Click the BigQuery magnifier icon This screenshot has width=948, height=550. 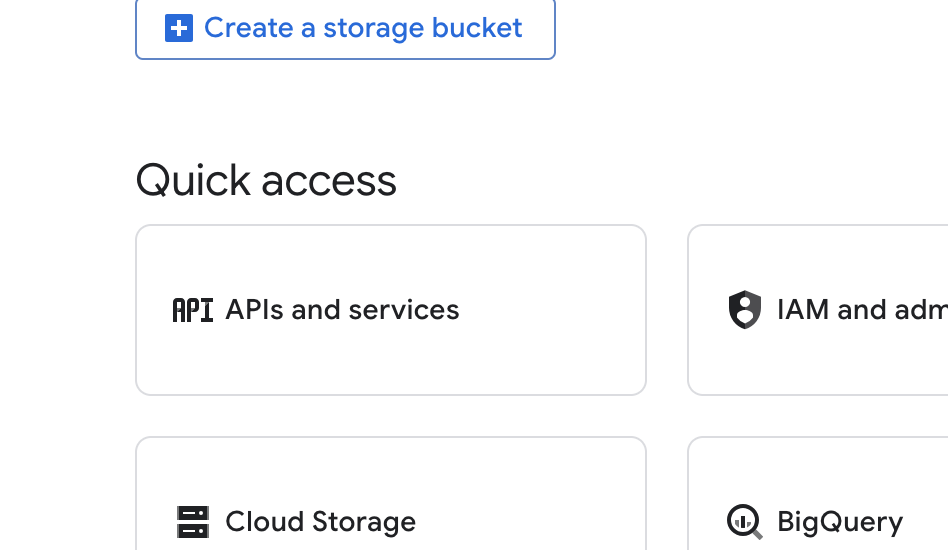pos(744,522)
